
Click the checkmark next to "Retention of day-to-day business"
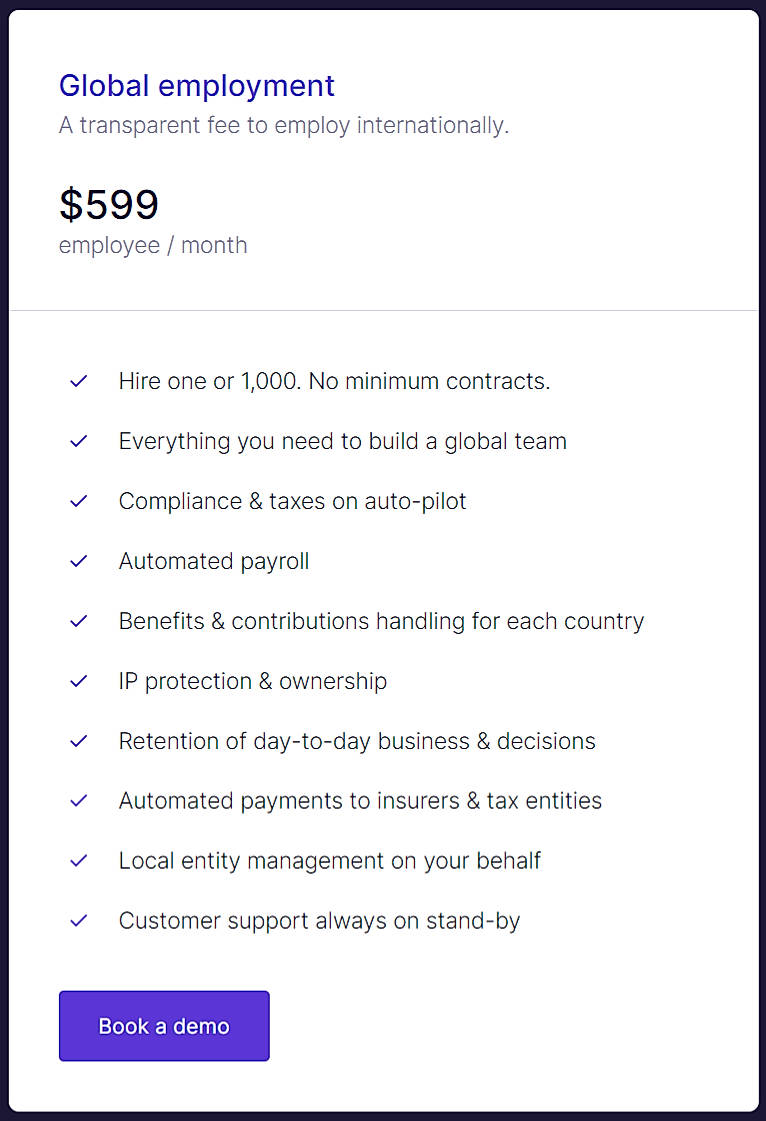click(x=78, y=741)
